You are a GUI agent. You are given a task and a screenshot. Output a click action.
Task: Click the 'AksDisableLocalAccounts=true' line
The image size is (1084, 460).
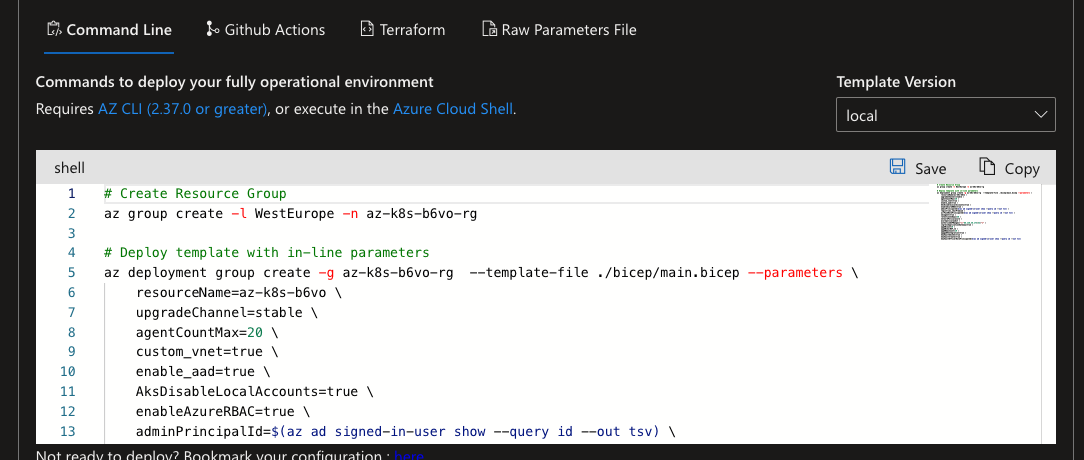(255, 392)
